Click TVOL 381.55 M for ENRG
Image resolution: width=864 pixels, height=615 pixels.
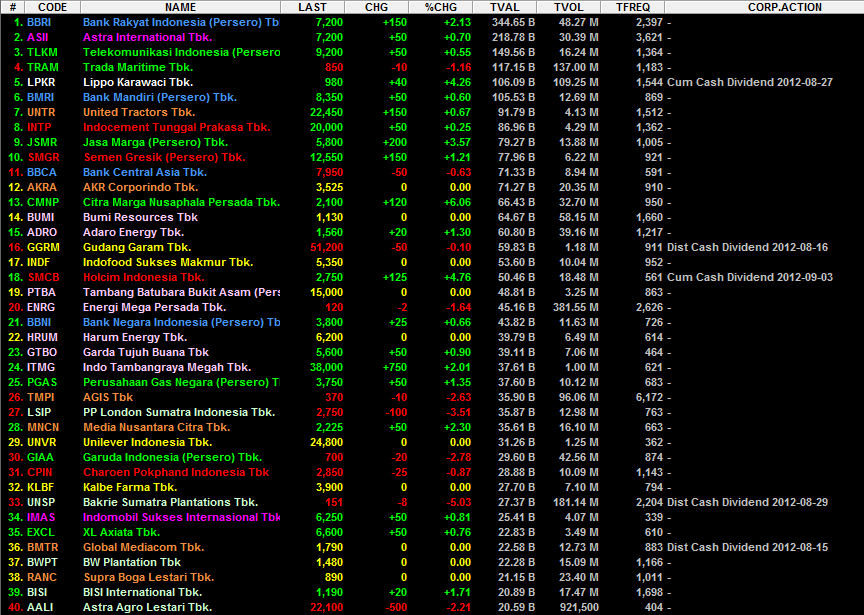pos(576,307)
